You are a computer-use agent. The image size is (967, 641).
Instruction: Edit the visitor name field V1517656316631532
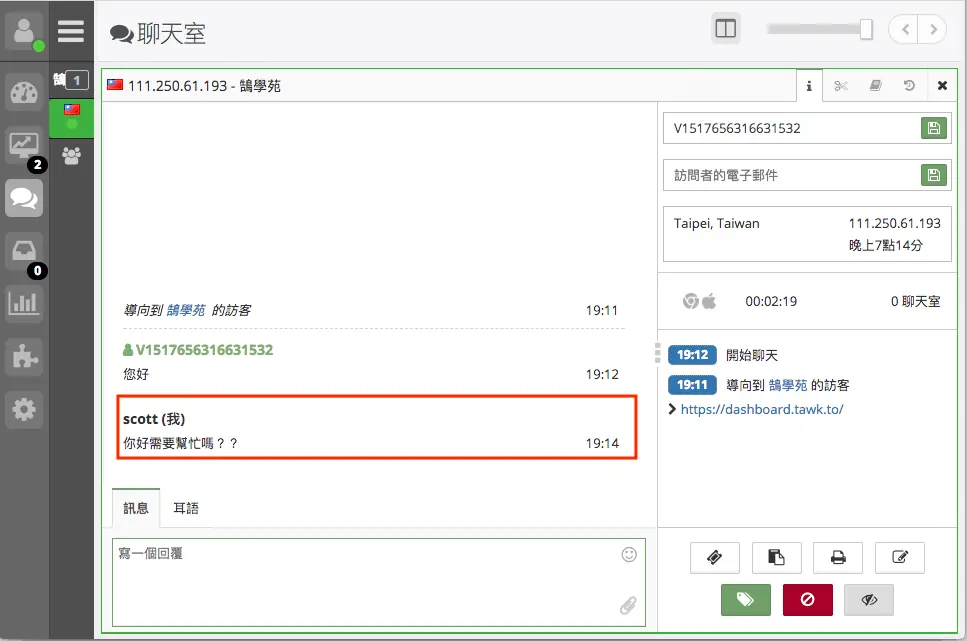click(x=792, y=128)
